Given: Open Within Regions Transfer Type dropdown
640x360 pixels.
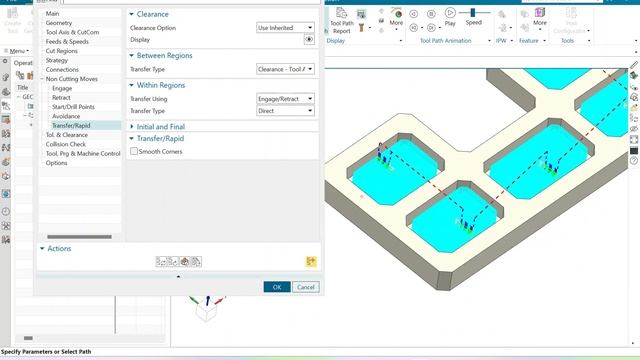Looking at the screenshot, I should pos(285,111).
